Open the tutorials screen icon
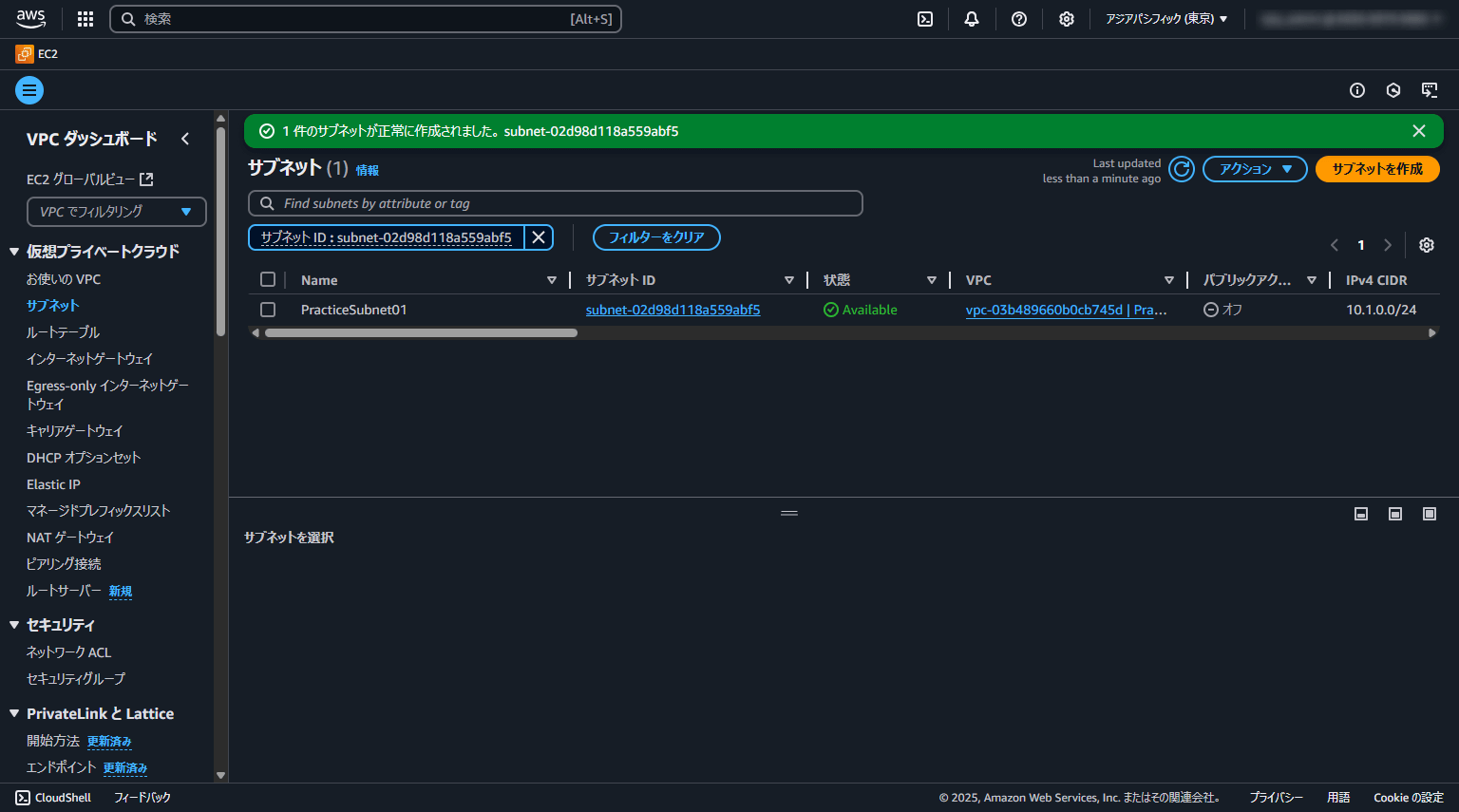 (x=1430, y=90)
